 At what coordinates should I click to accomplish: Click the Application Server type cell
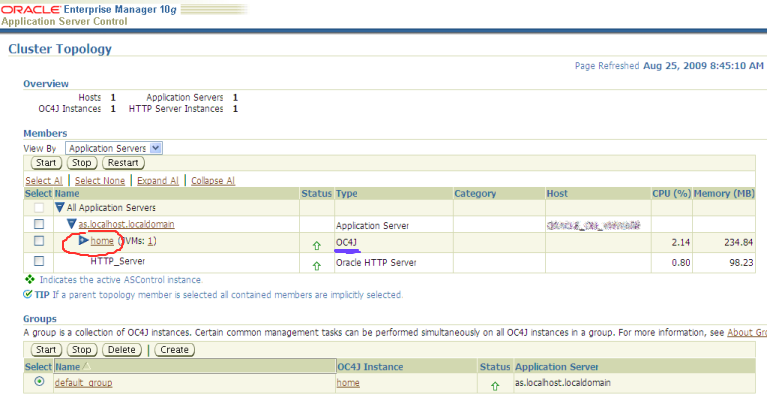coord(372,225)
